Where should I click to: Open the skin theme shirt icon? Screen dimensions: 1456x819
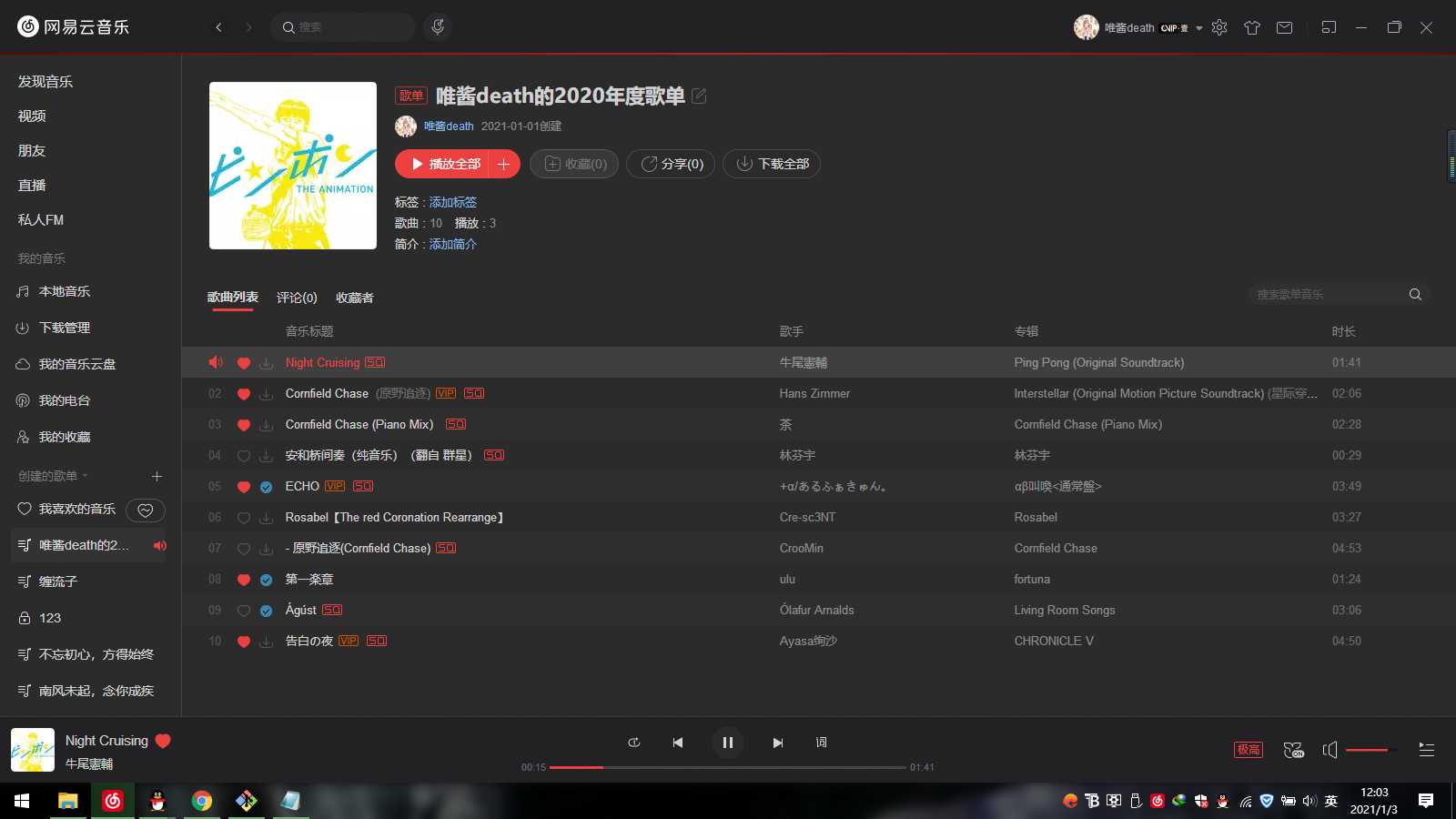pyautogui.click(x=1252, y=27)
